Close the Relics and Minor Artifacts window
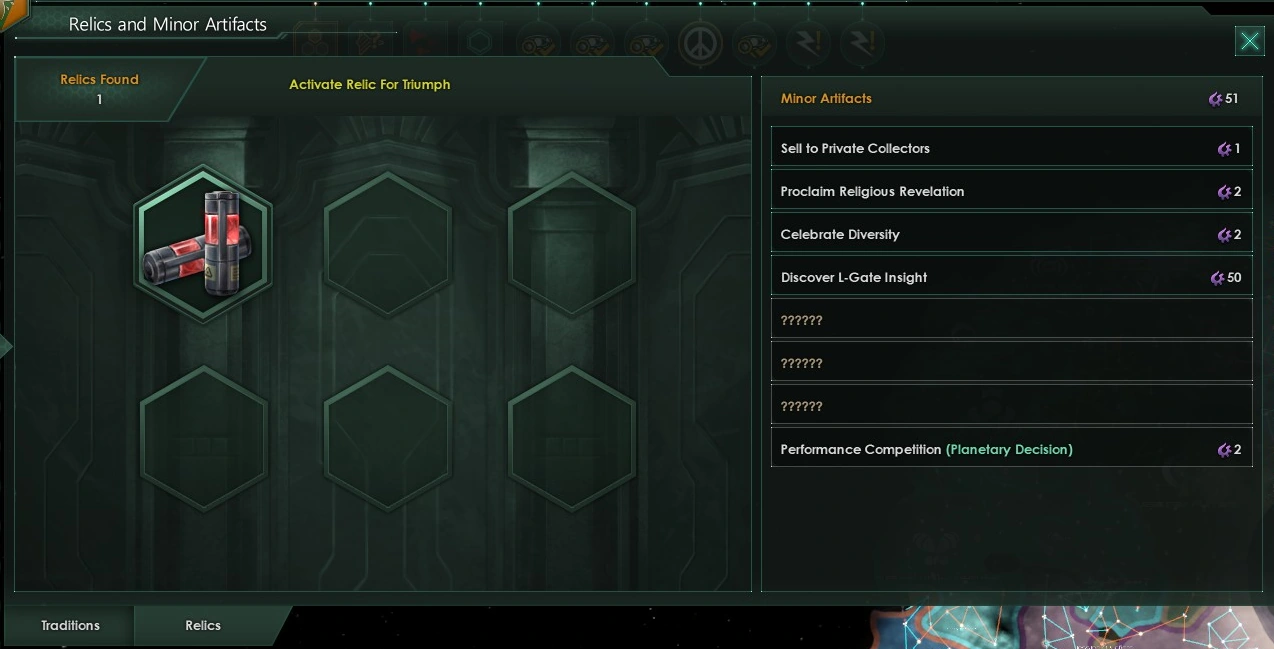The height and width of the screenshot is (649, 1274). 1249,41
